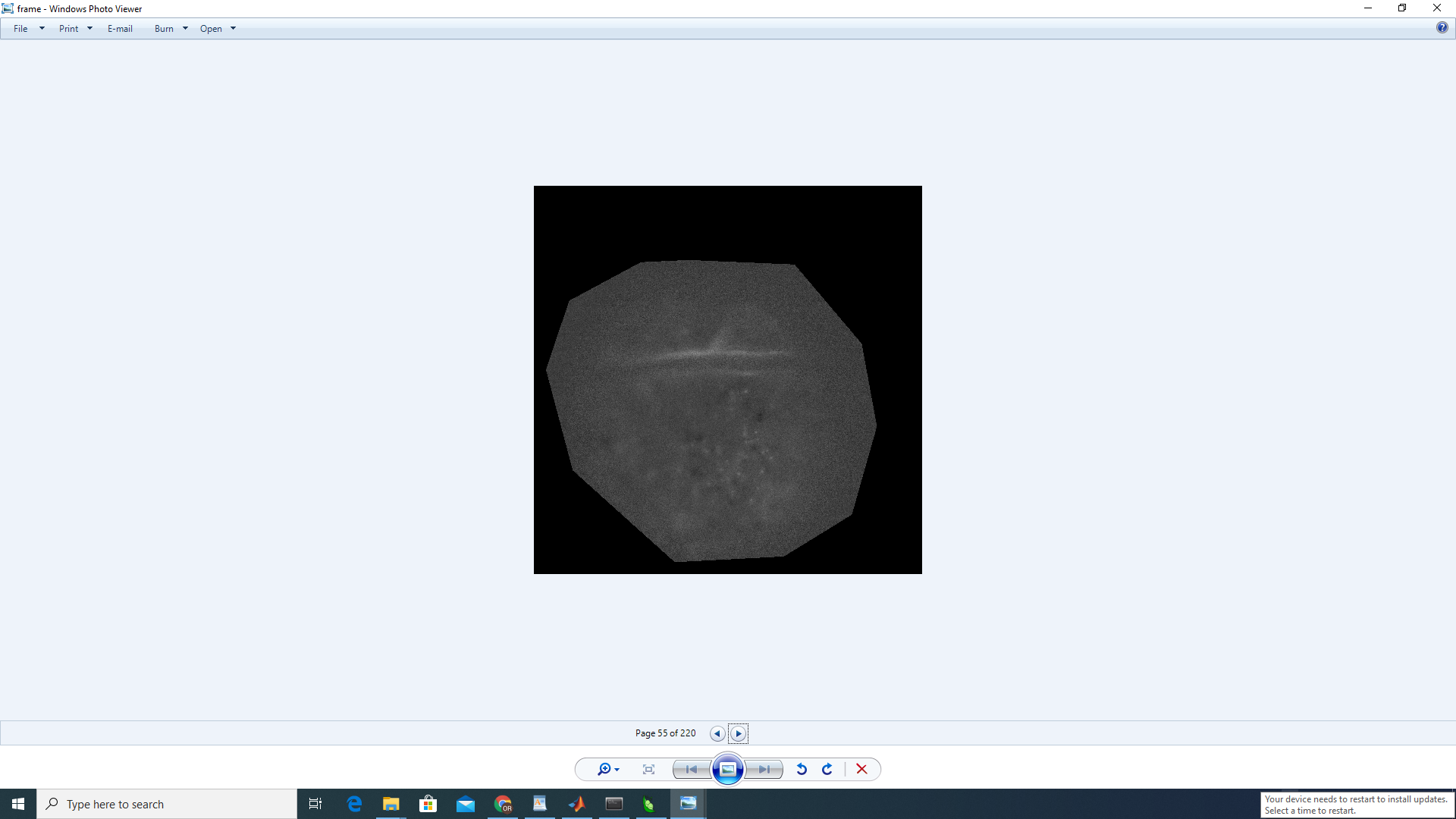
Task: Click the blue Help icon
Action: 1442,28
